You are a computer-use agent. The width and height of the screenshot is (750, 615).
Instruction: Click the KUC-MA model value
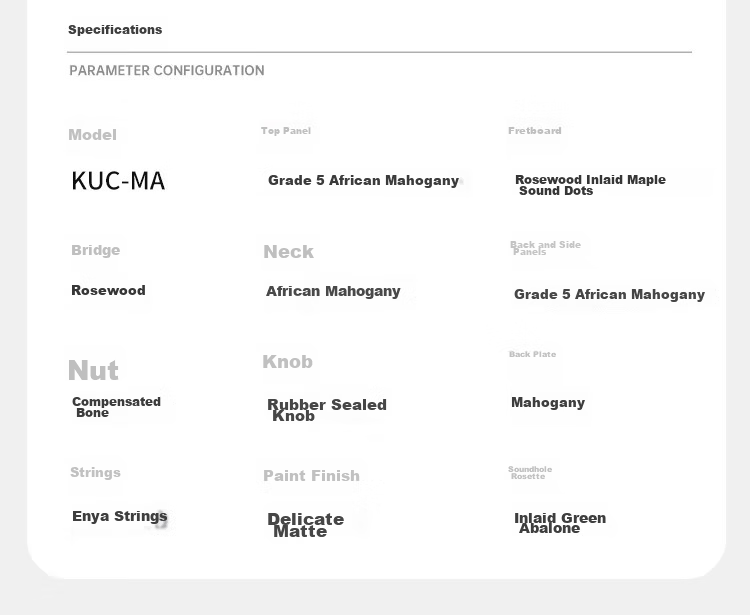coord(118,181)
